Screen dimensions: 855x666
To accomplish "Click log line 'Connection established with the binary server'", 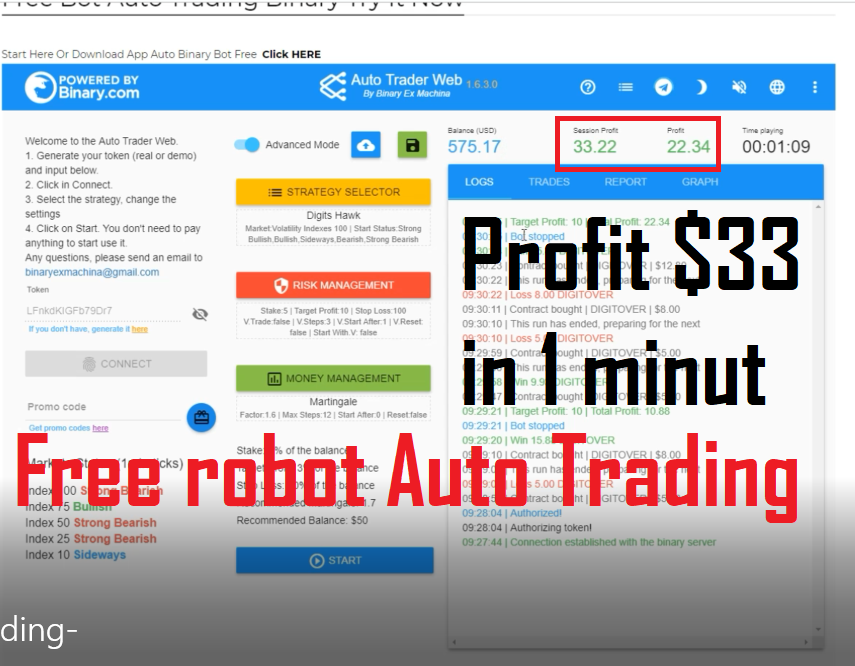I will pyautogui.click(x=589, y=543).
